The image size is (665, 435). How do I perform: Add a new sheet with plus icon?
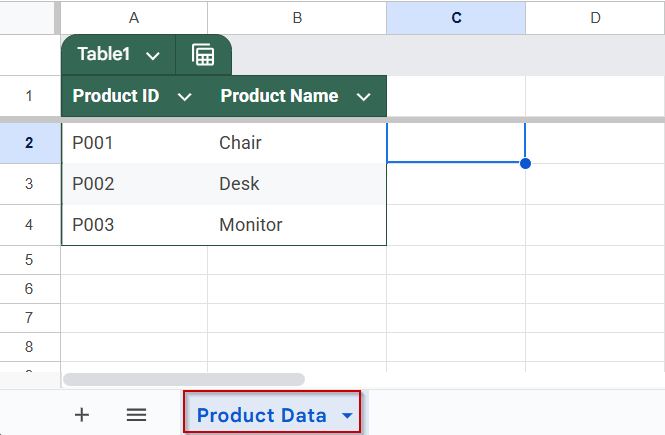coord(82,415)
